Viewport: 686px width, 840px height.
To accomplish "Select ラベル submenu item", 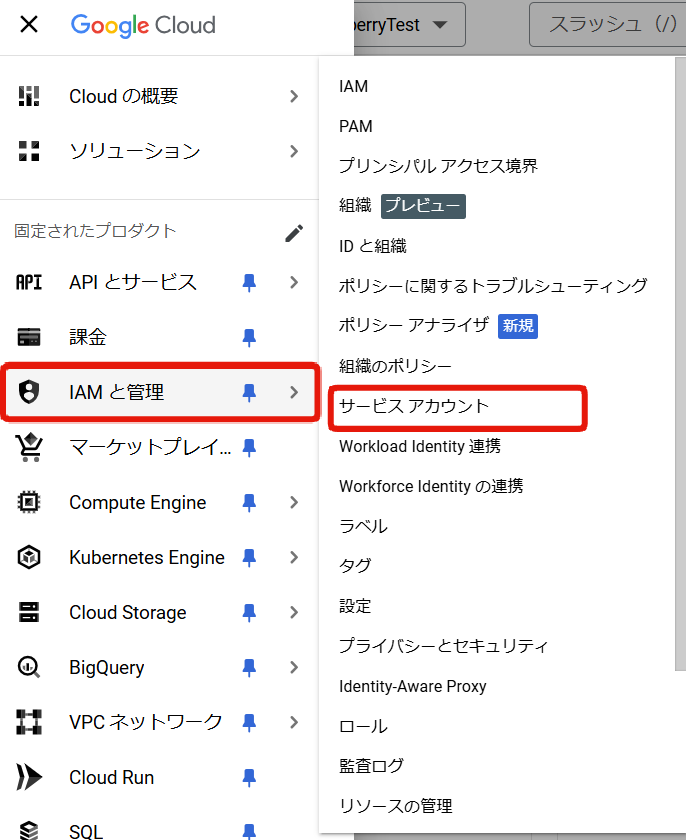I will pyautogui.click(x=363, y=526).
